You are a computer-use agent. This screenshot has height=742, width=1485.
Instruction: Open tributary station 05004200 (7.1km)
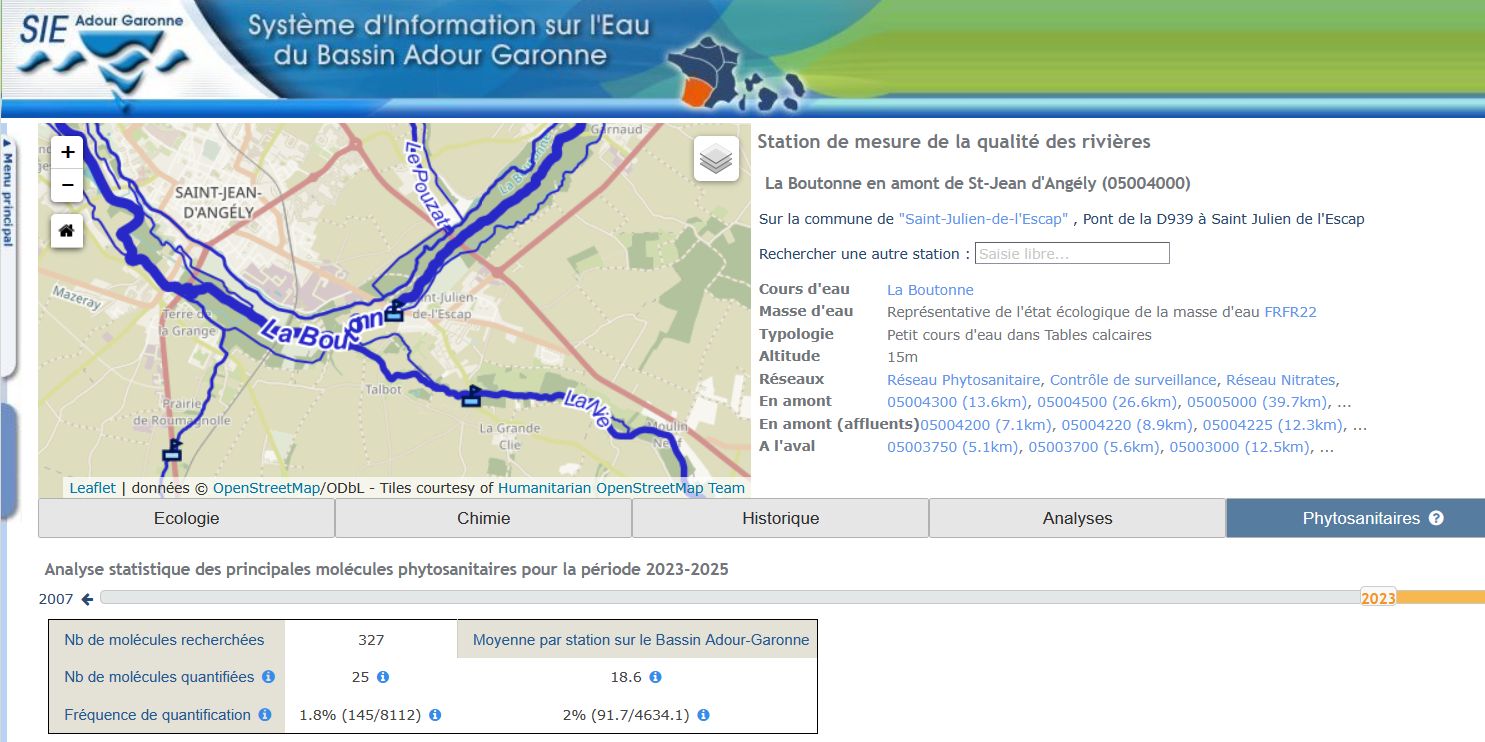click(x=986, y=425)
